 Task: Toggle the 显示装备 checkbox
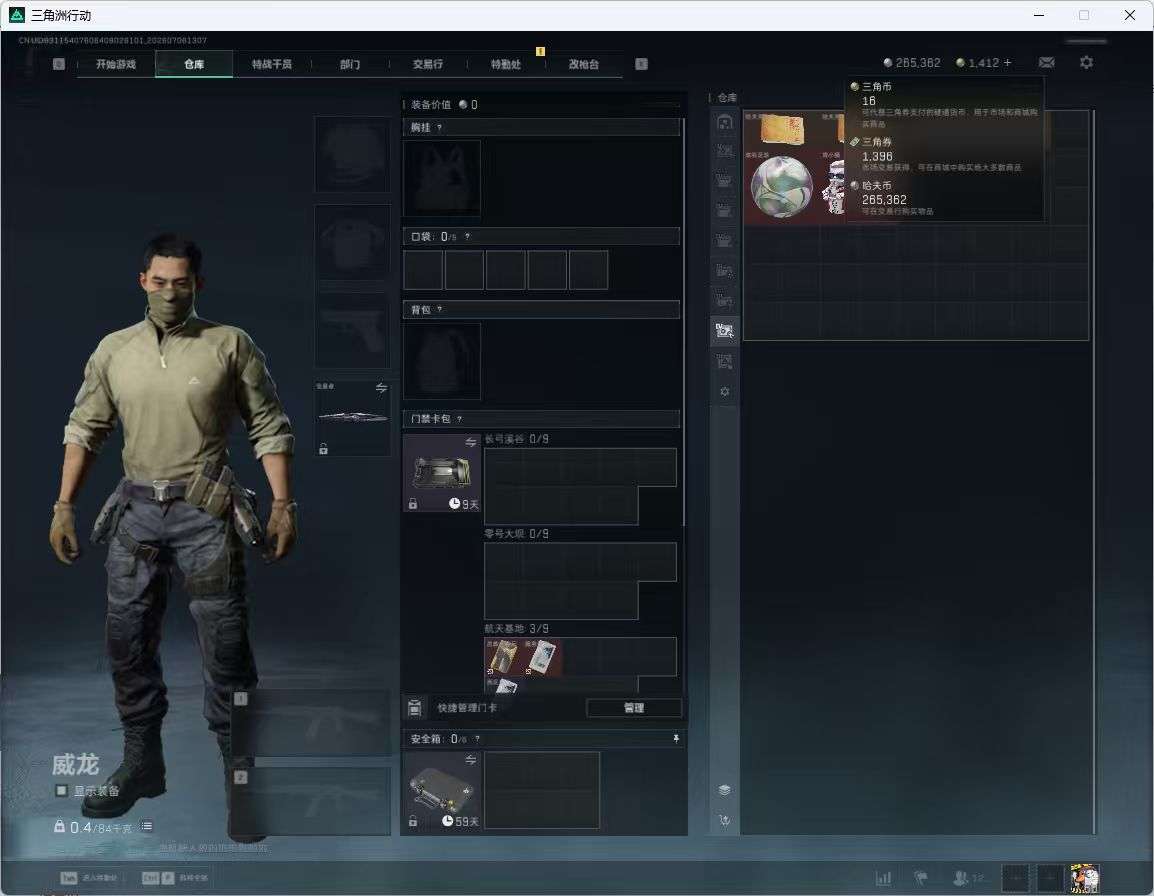tap(62, 790)
